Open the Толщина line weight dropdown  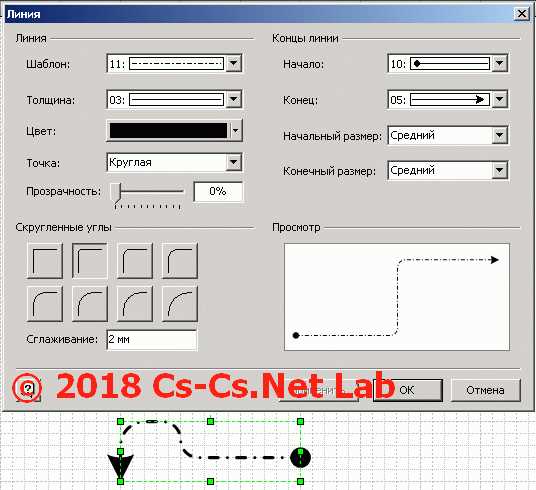click(234, 100)
